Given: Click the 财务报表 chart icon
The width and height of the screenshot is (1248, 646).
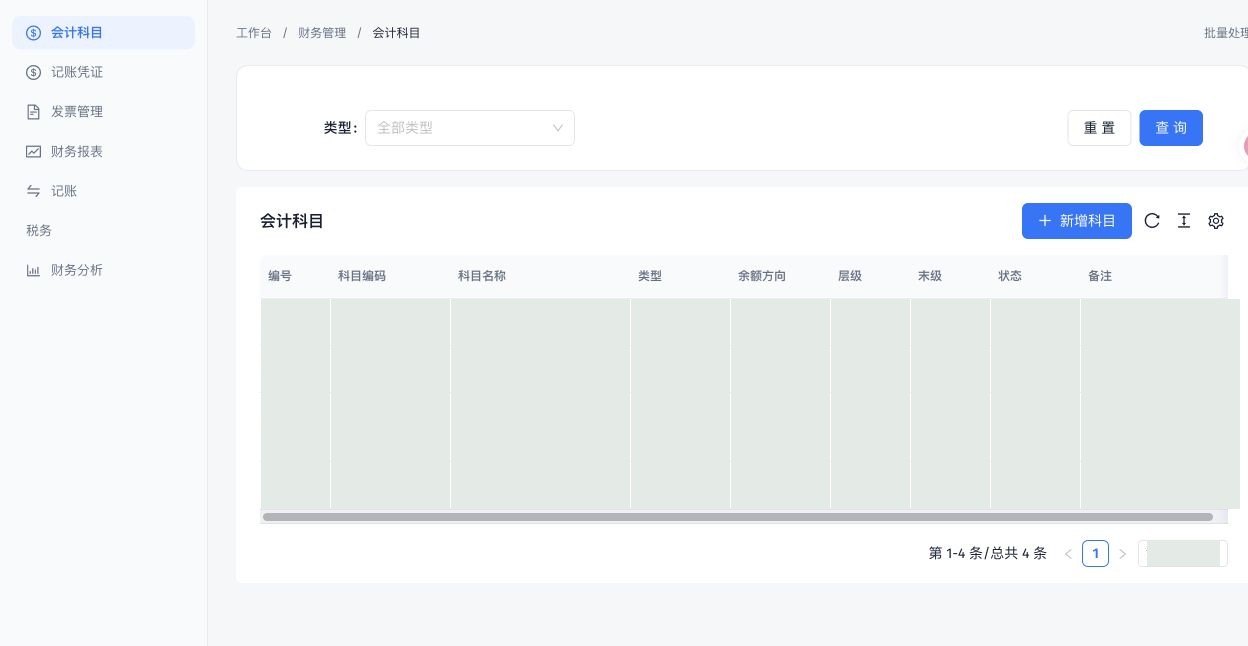Looking at the screenshot, I should (x=33, y=151).
